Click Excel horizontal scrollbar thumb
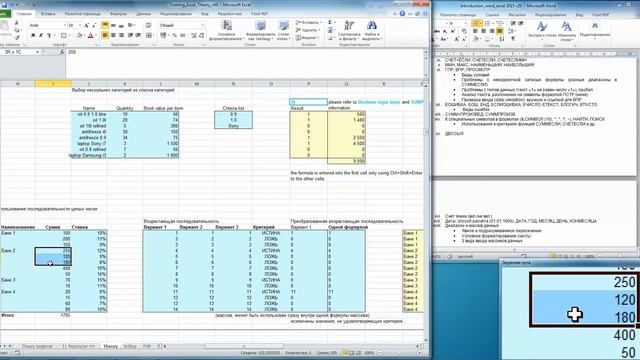The image size is (640, 360). tap(244, 346)
